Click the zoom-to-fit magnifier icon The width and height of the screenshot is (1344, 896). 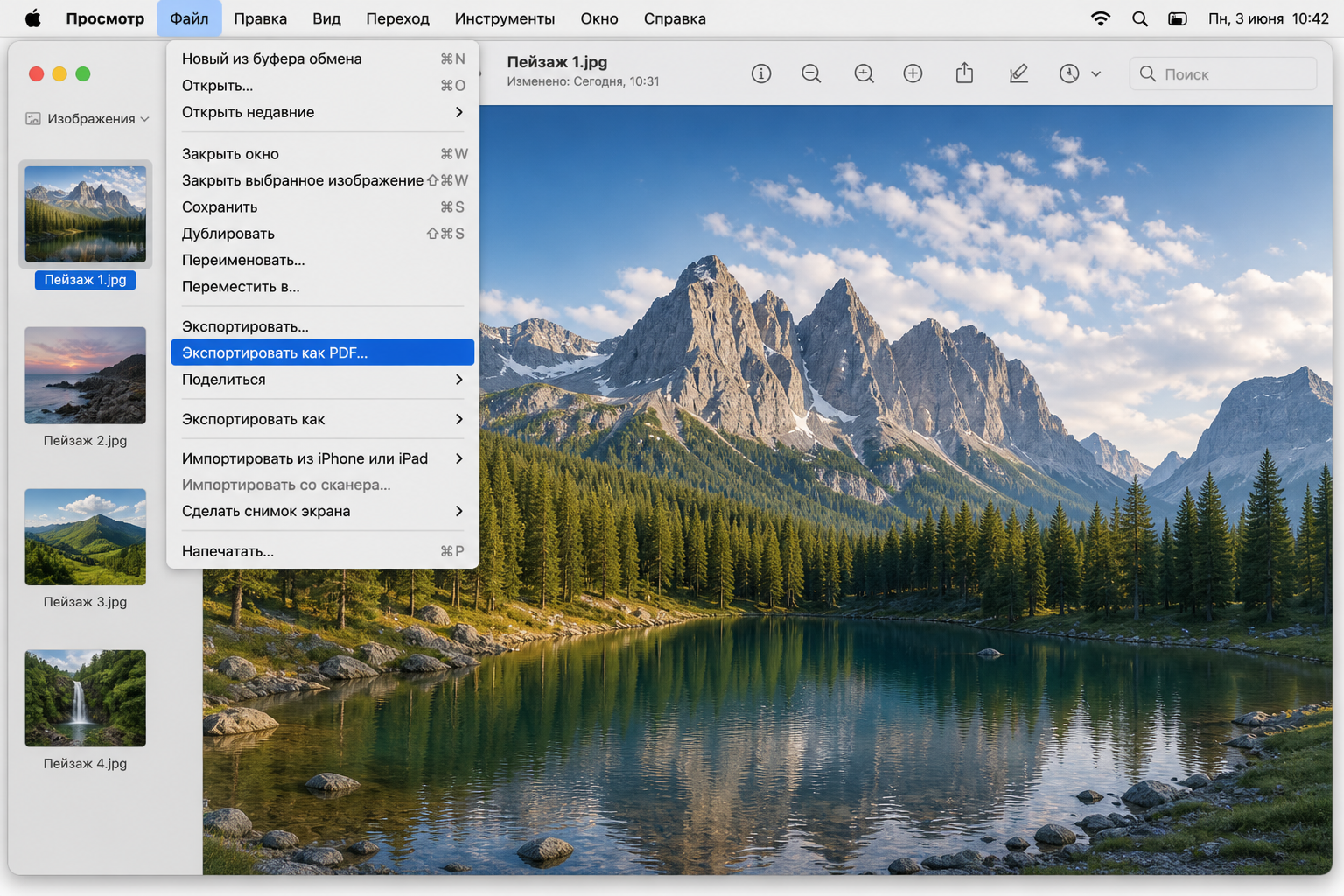pyautogui.click(x=864, y=74)
